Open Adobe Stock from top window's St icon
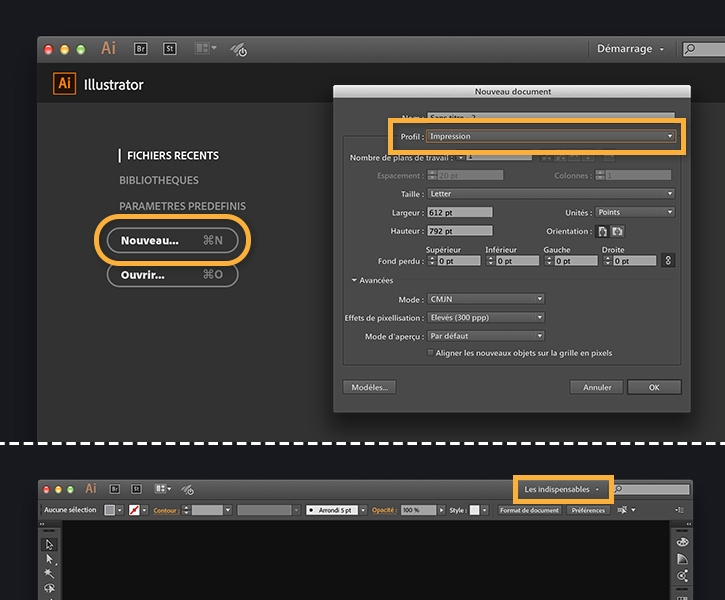725x600 pixels. (170, 49)
